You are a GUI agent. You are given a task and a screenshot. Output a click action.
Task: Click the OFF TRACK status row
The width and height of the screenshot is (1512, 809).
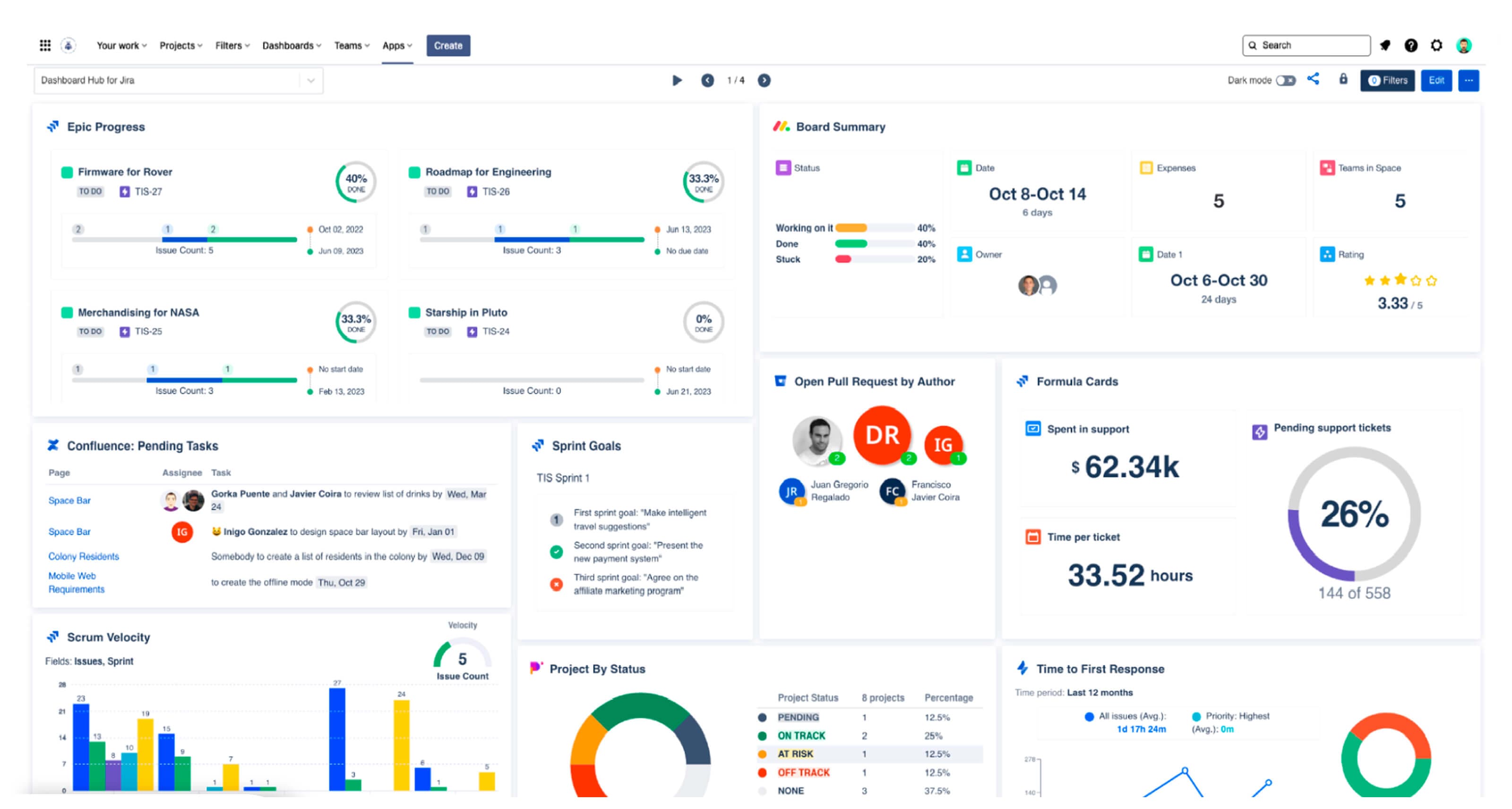click(870, 773)
